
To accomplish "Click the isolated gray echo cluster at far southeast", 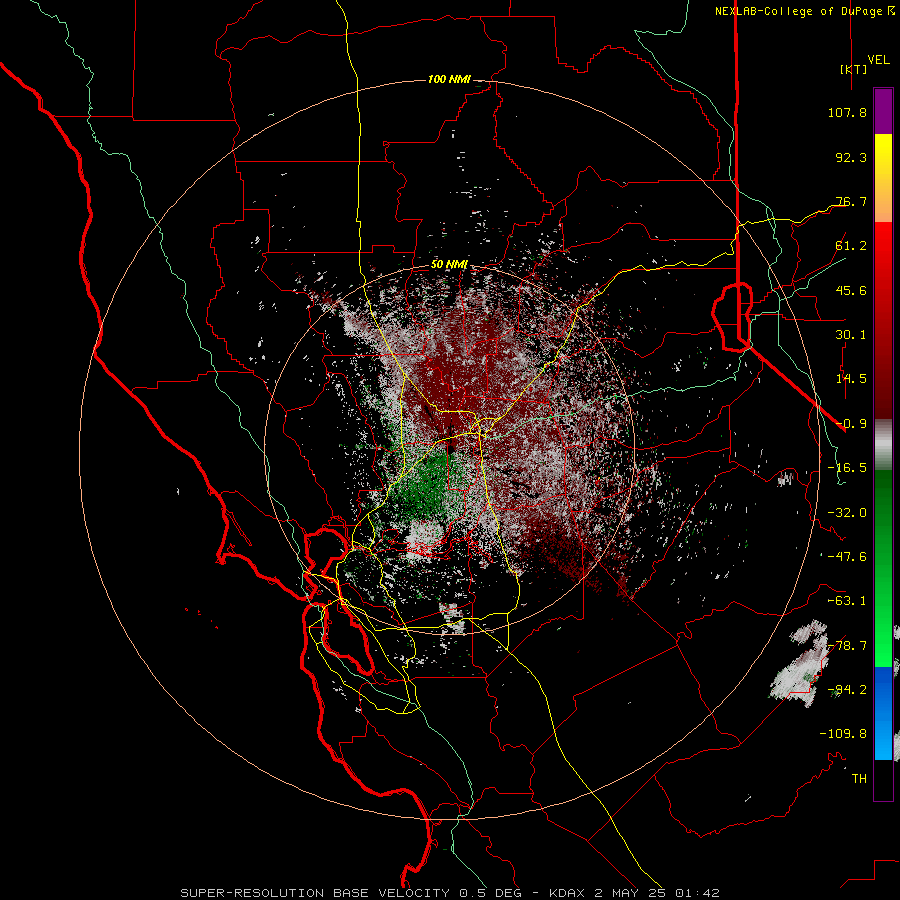I will (801, 663).
